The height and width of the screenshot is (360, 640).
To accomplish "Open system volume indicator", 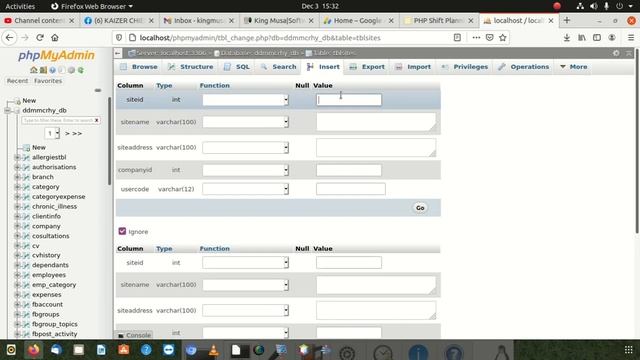I will pos(593,6).
